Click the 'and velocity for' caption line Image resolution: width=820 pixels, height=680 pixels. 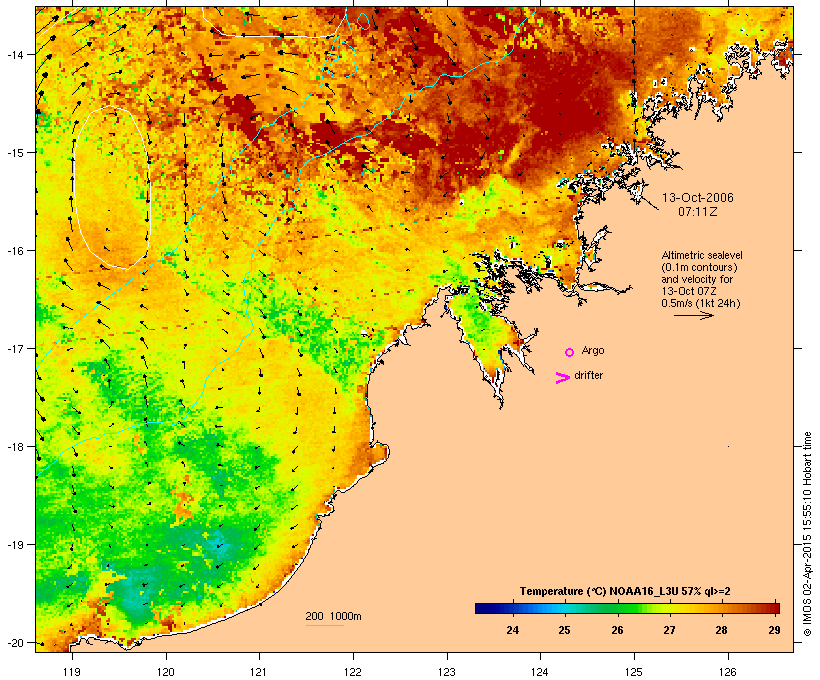[697, 279]
